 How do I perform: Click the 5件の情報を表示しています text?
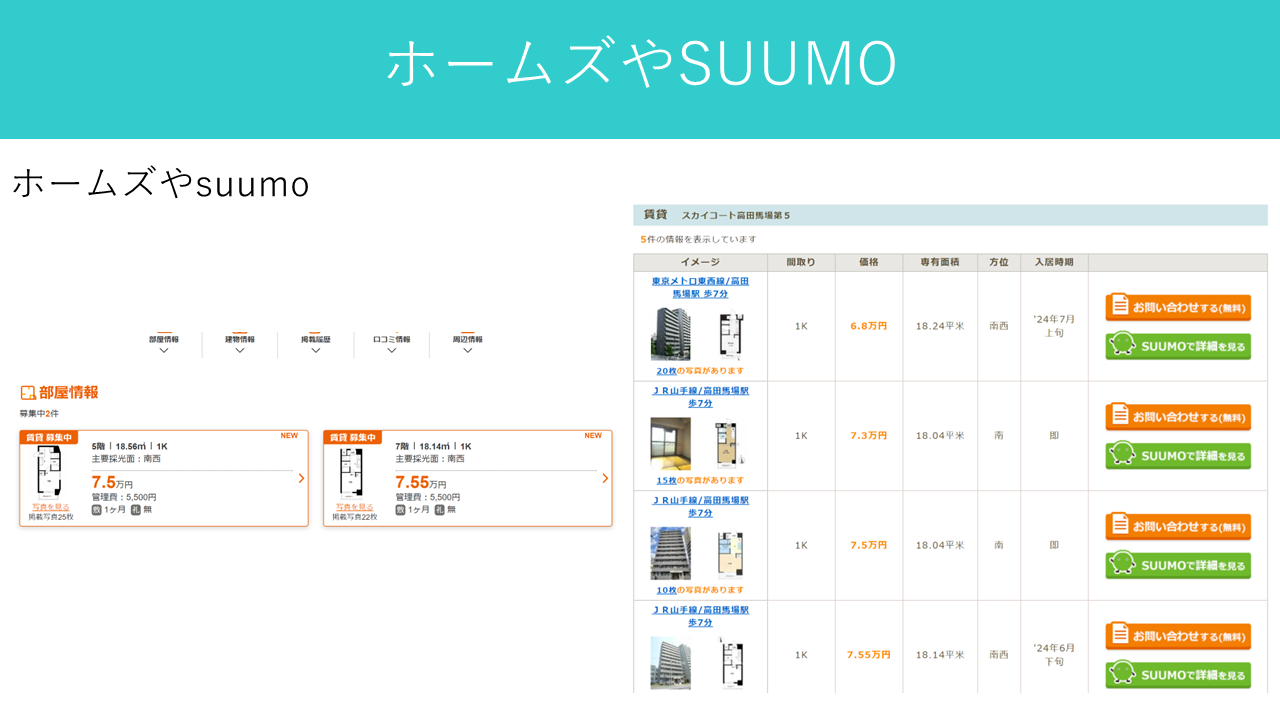[699, 240]
